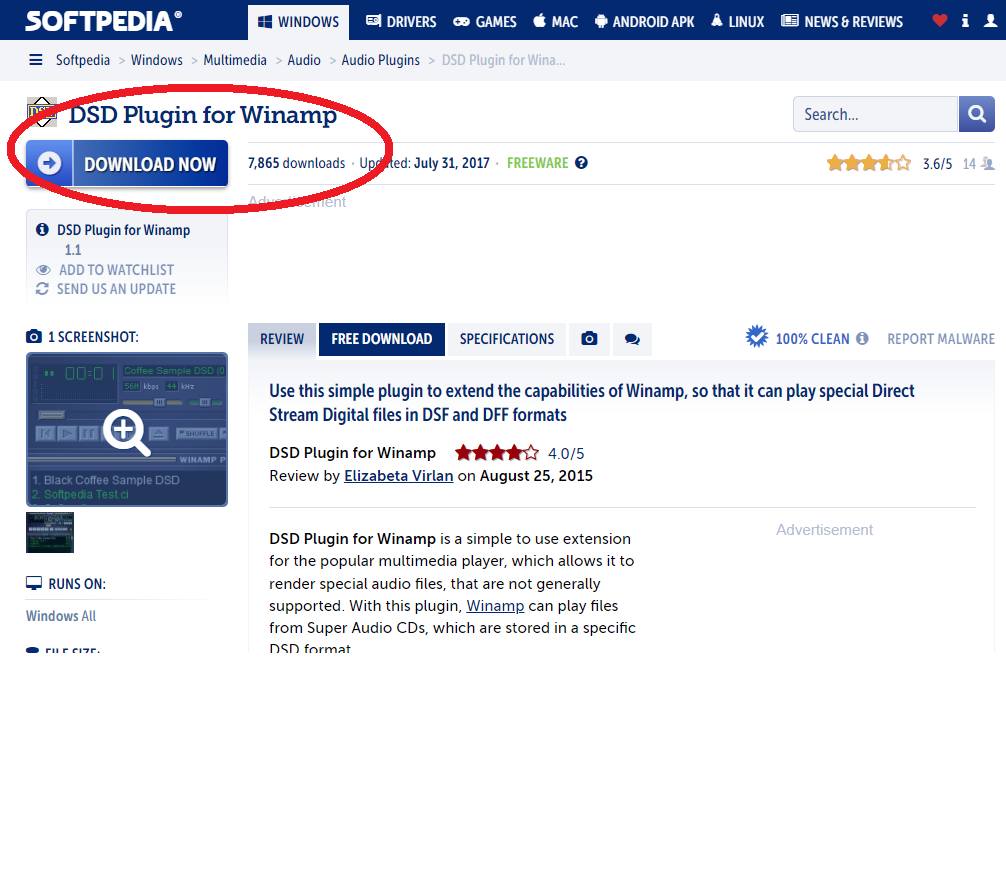Click the 100% CLEAN label
Viewport: 1006px width, 877px height.
[812, 339]
